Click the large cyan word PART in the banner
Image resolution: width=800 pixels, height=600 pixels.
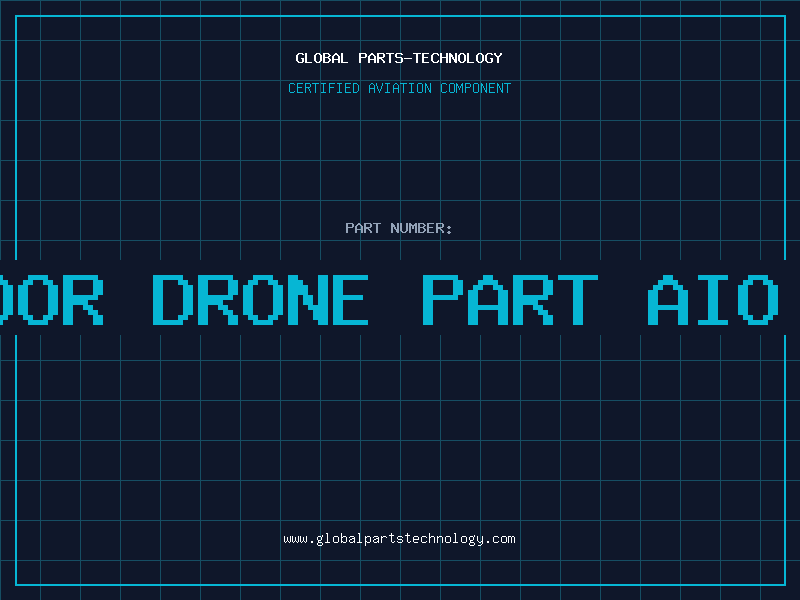pos(510,299)
